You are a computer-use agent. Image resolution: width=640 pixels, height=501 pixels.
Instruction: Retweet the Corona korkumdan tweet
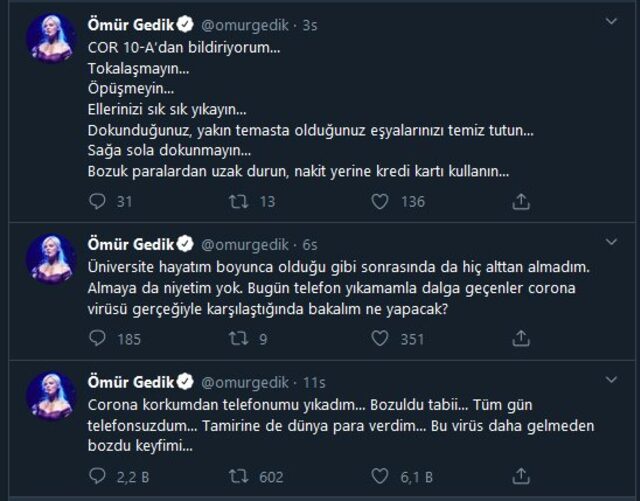coord(239,476)
